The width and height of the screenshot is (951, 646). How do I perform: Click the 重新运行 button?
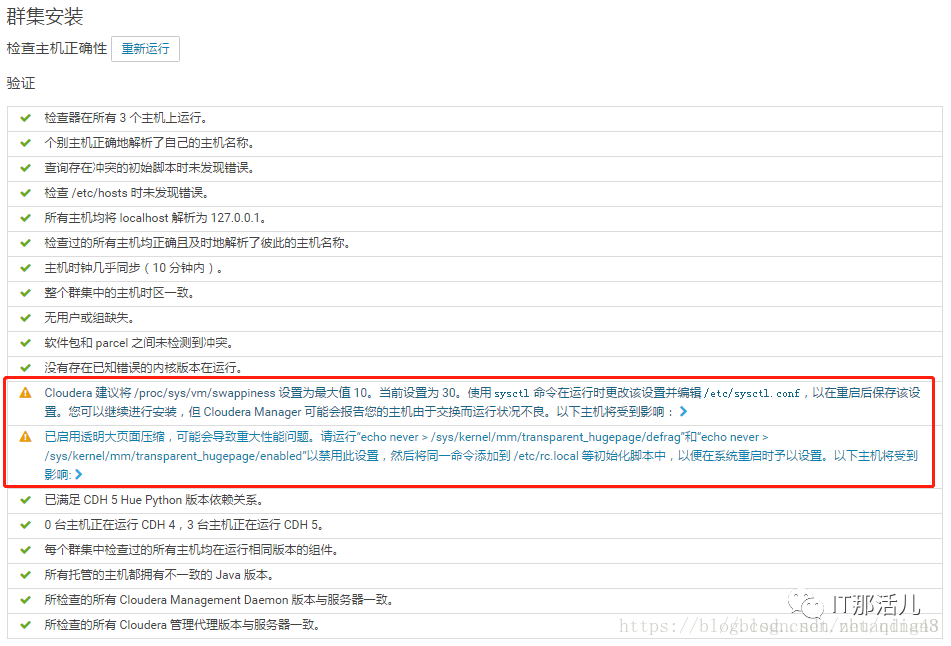(145, 49)
